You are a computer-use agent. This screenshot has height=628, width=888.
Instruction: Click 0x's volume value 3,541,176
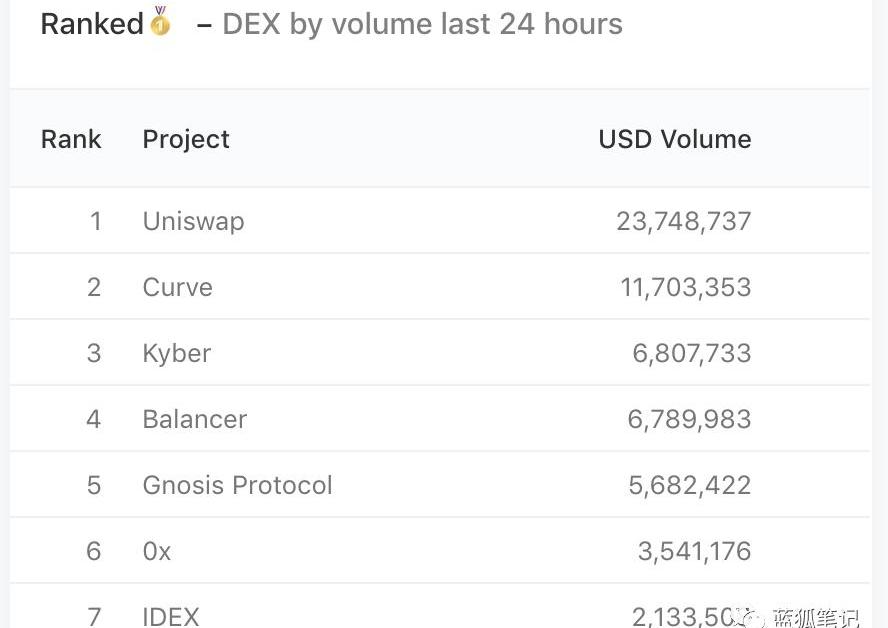[694, 551]
